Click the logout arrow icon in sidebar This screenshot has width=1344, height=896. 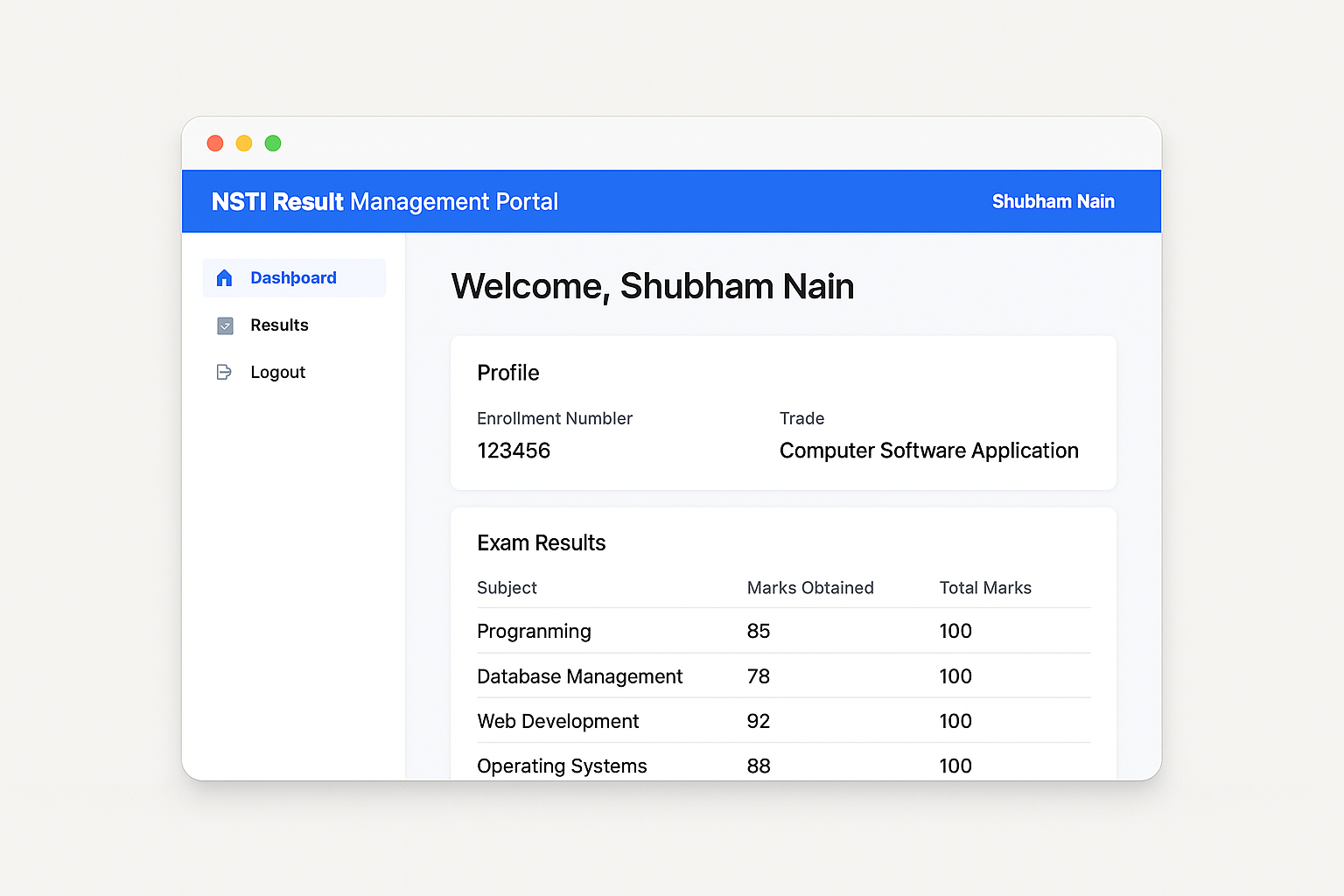click(225, 371)
